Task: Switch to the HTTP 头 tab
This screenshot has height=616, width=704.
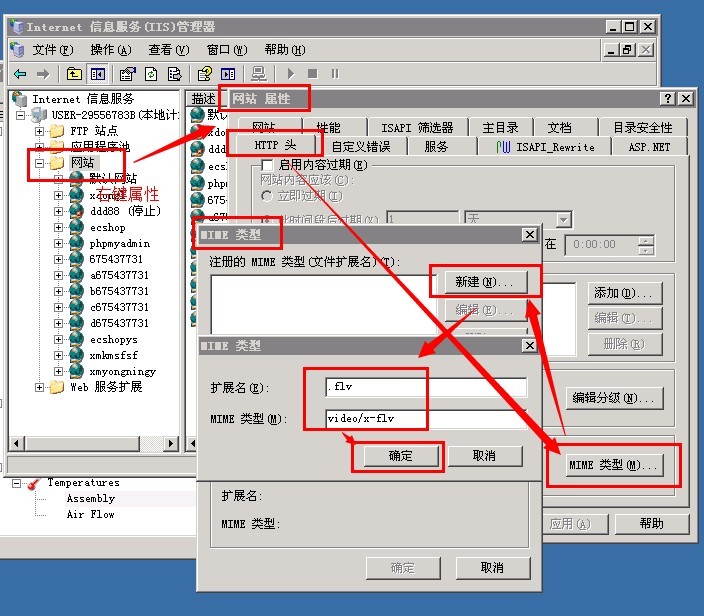Action: coord(269,146)
